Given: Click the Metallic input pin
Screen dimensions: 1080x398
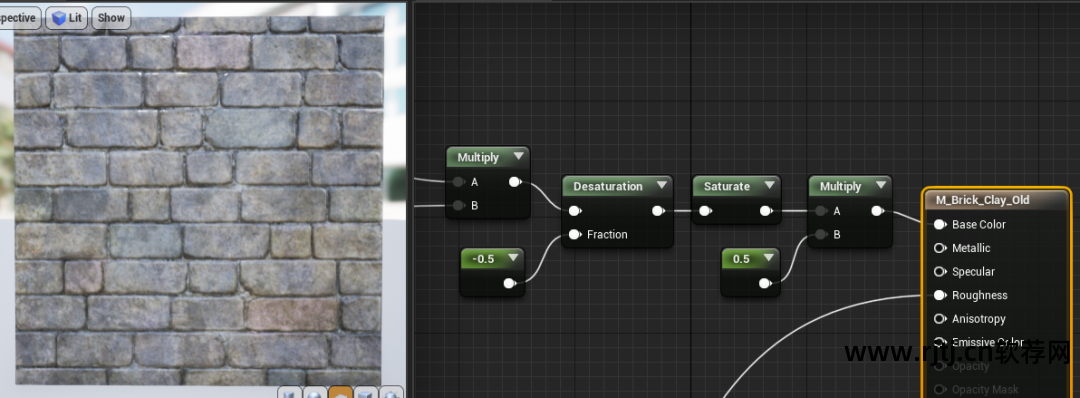Looking at the screenshot, I should (940, 248).
